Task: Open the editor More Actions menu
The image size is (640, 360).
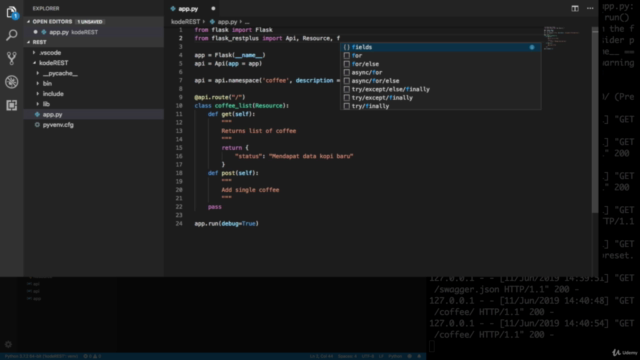Action: (x=590, y=9)
